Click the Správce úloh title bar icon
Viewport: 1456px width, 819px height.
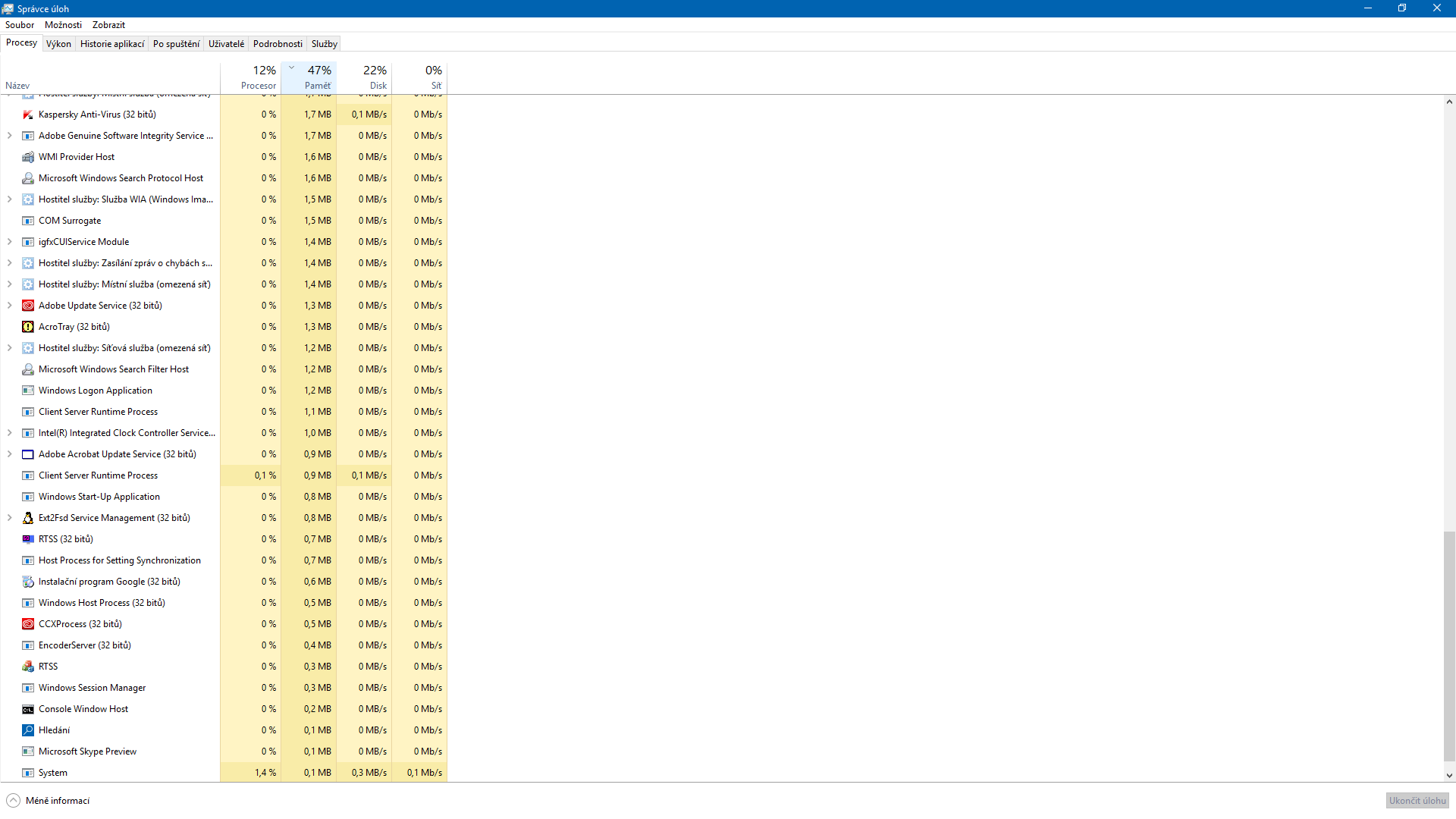(8, 8)
